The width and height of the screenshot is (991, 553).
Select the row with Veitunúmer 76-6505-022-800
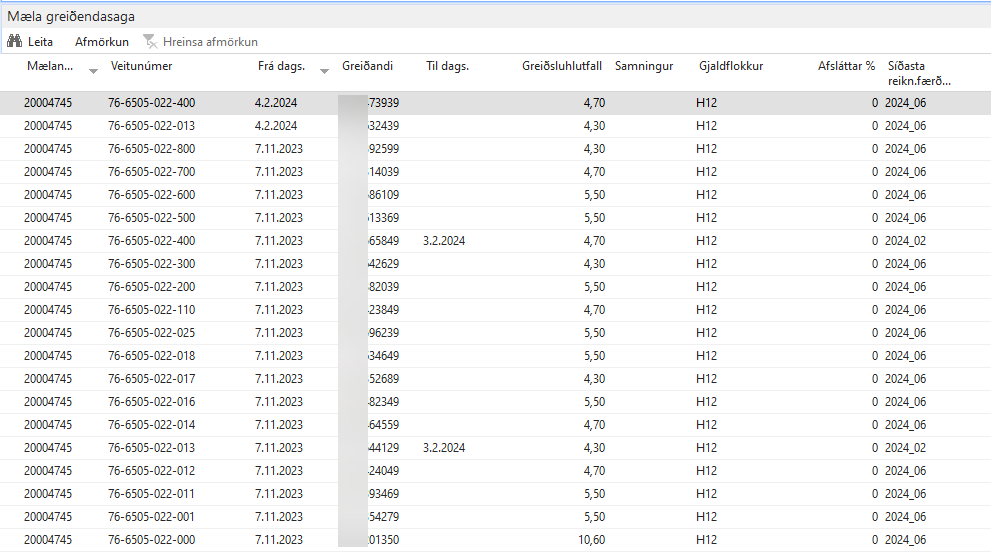coord(152,149)
